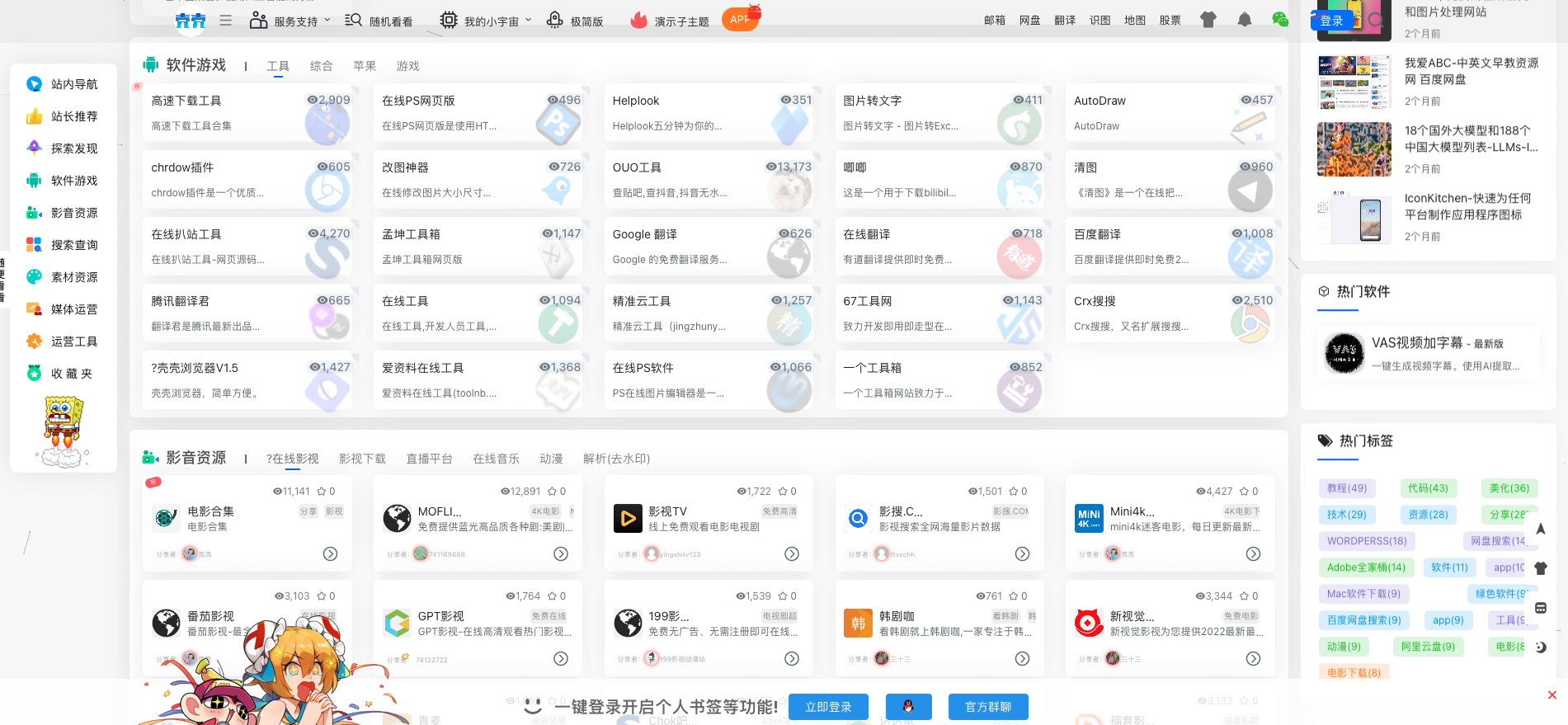The image size is (1568, 725).
Task: Open the 高速下载工具 card
Action: point(247,113)
